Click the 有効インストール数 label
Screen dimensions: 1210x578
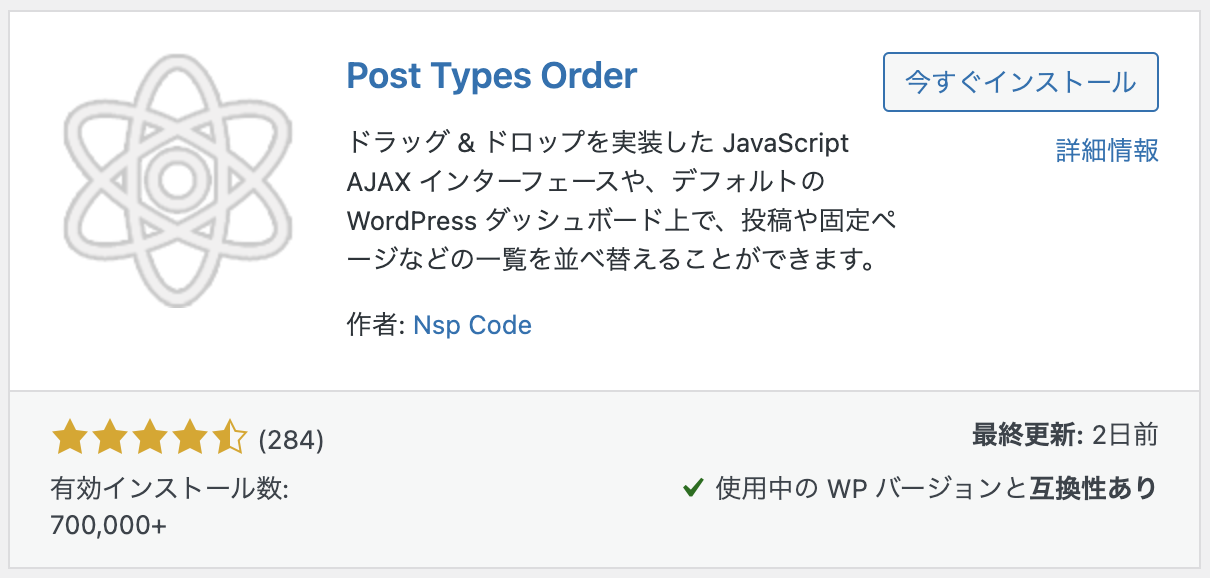click(169, 489)
